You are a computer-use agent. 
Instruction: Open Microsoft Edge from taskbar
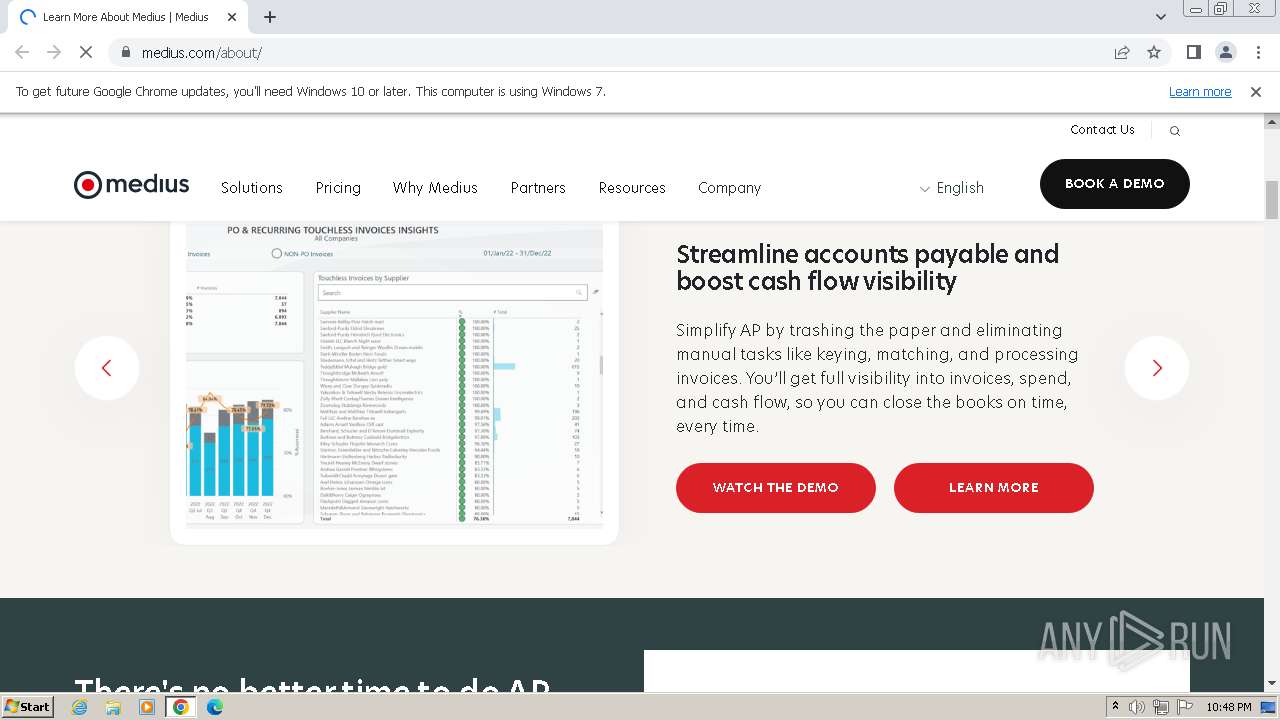coord(215,707)
